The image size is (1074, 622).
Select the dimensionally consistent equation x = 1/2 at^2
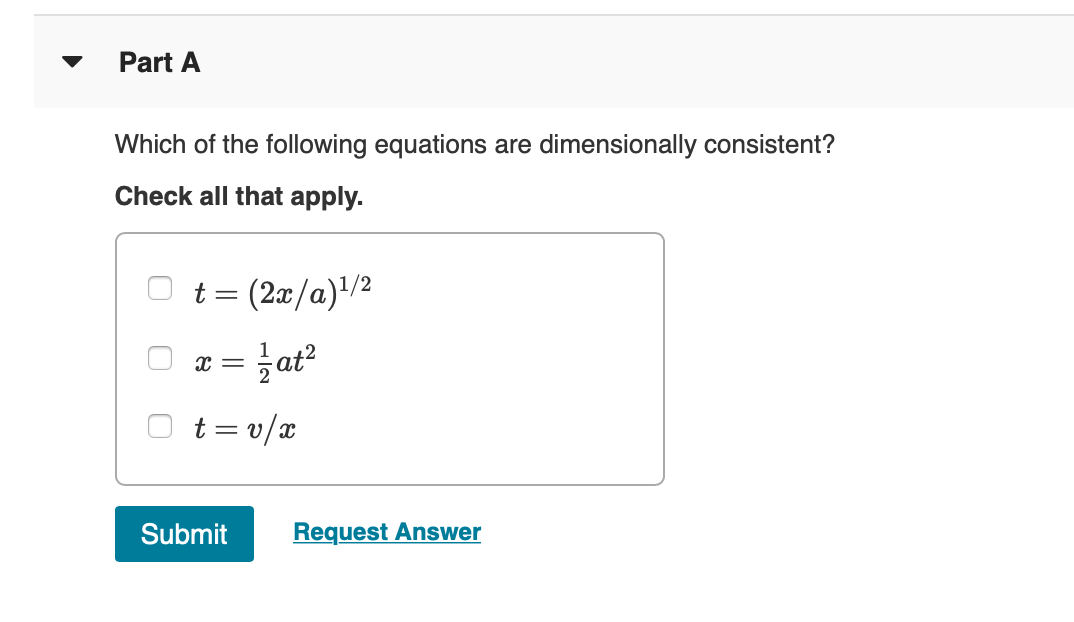click(x=159, y=358)
